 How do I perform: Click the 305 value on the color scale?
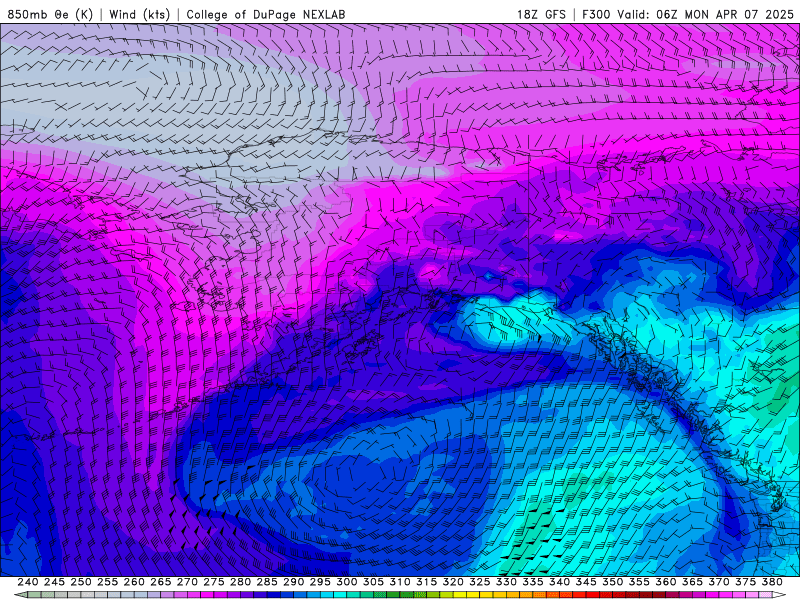coord(373,582)
